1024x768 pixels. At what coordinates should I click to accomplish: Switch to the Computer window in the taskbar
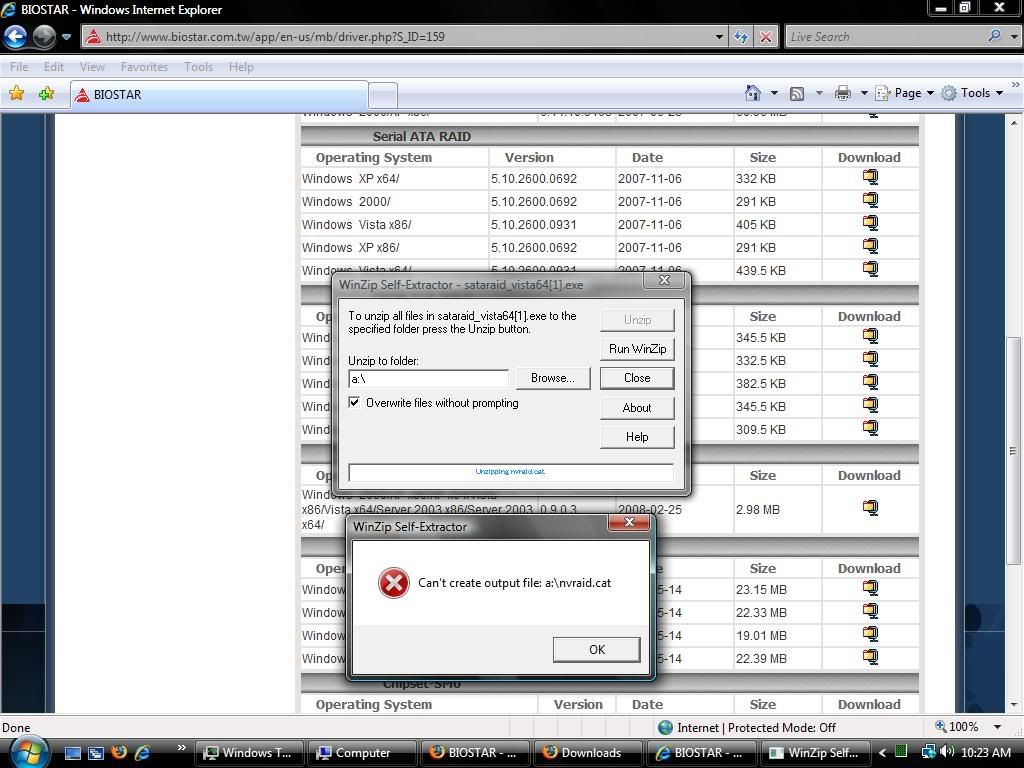coord(362,753)
